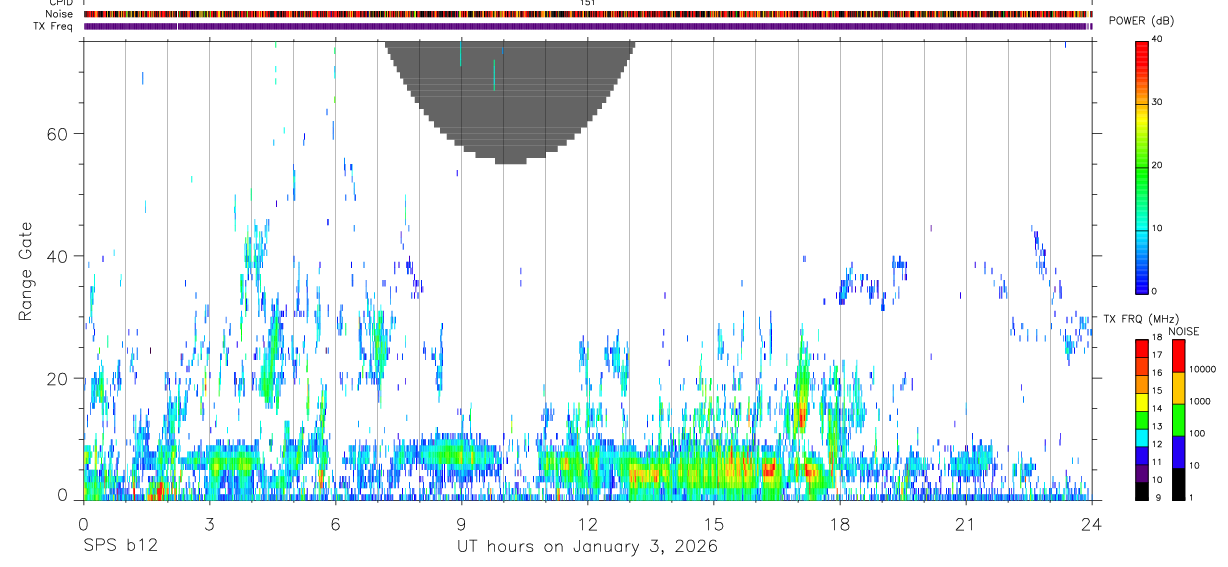Select the 30 tick on the power color bar

1157,102
